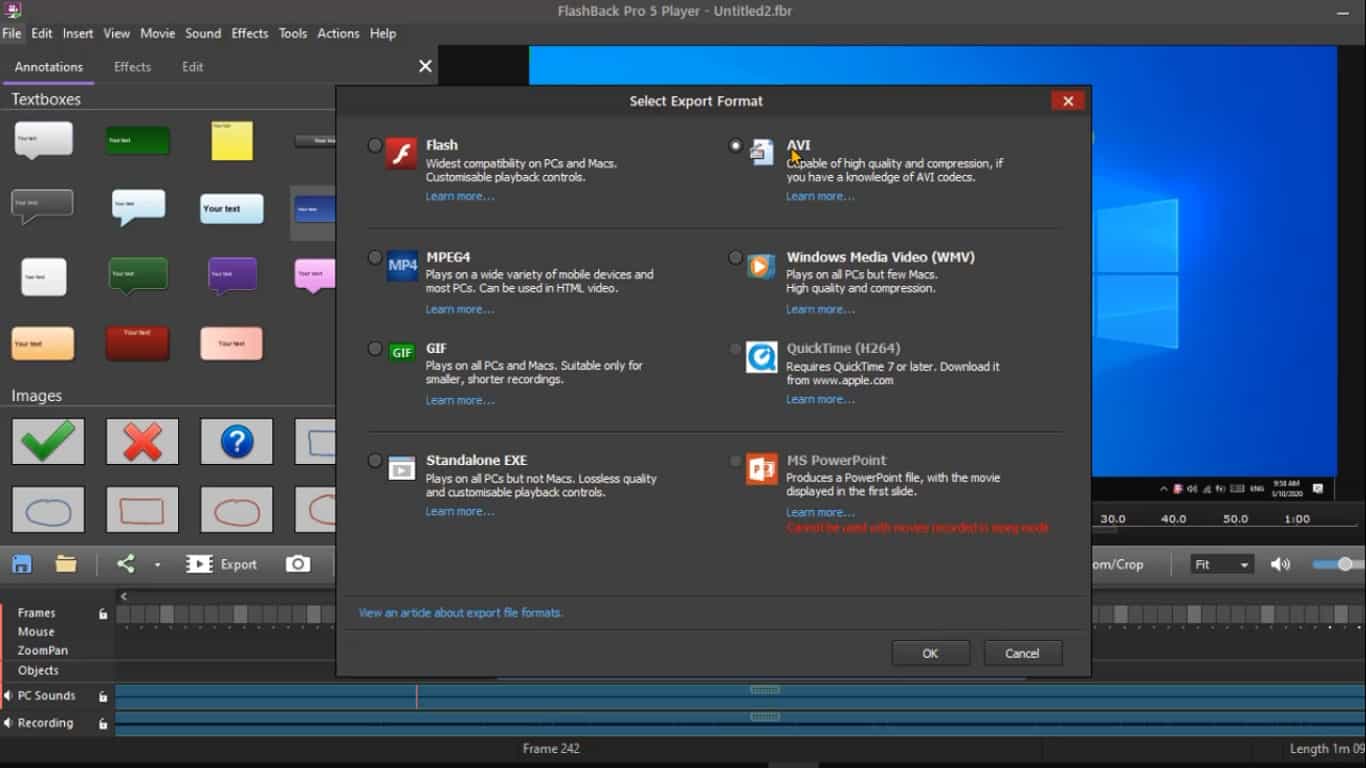Select the Standalone EXE radio button

pos(375,461)
